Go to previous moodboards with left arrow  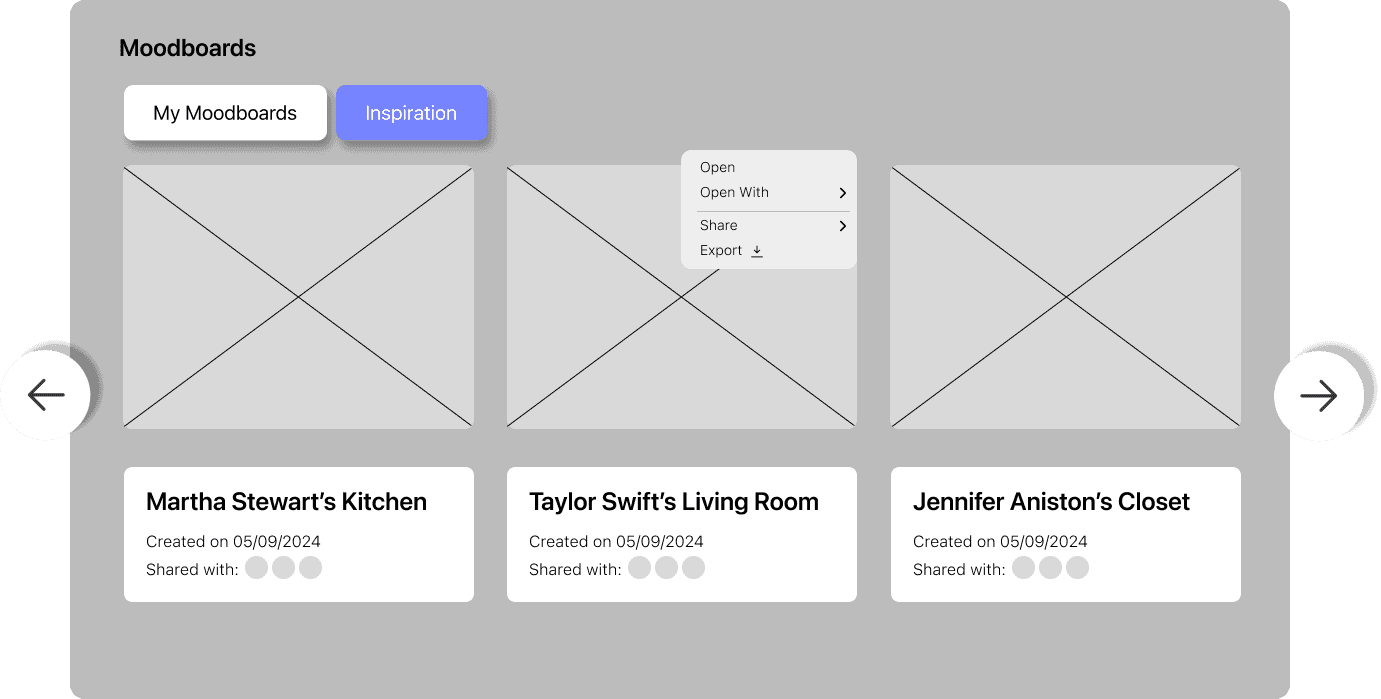click(x=45, y=395)
